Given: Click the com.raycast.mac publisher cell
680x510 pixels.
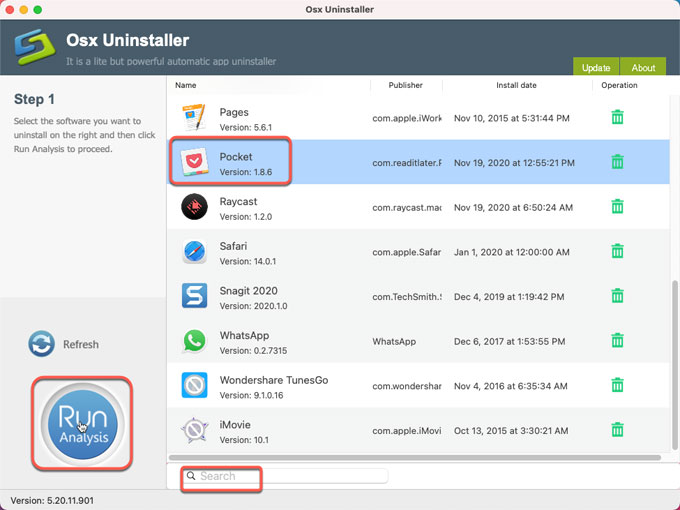Looking at the screenshot, I should (x=407, y=208).
